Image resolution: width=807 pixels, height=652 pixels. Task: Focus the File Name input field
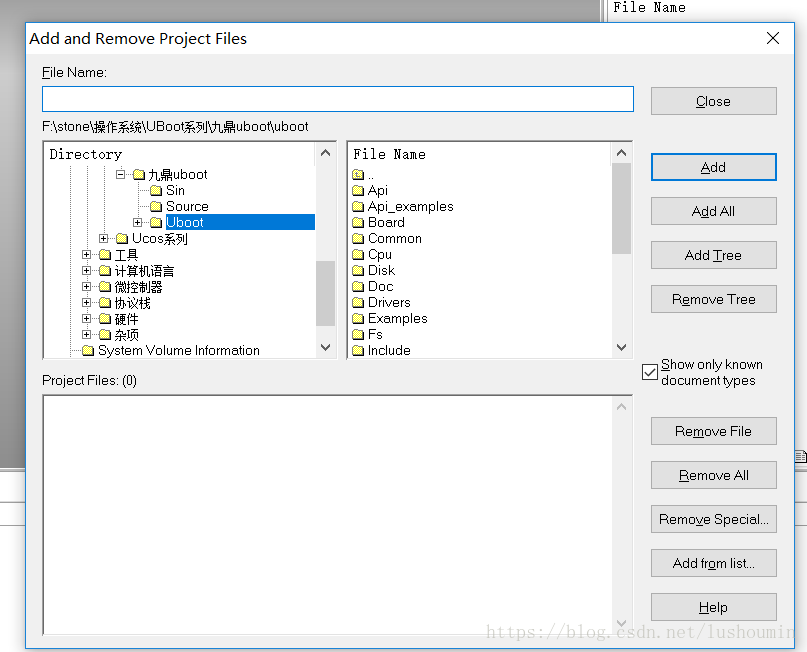[x=338, y=99]
